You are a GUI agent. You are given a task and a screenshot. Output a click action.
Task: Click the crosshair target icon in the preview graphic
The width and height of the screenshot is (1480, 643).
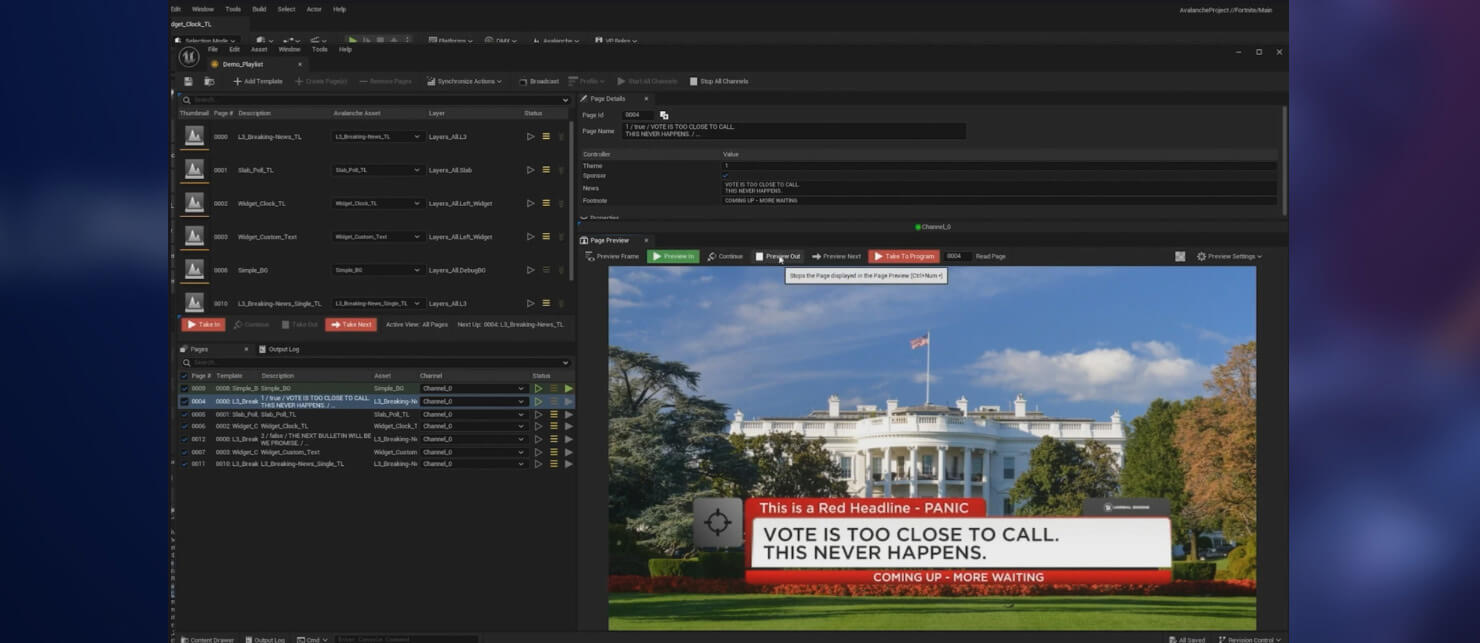click(718, 522)
